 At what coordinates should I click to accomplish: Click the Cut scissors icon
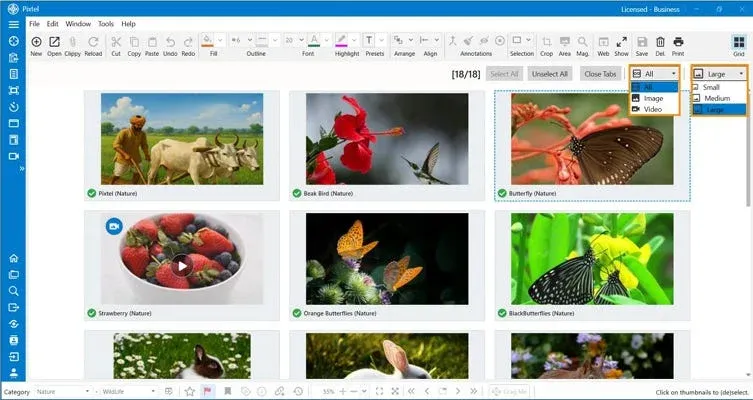(x=116, y=42)
